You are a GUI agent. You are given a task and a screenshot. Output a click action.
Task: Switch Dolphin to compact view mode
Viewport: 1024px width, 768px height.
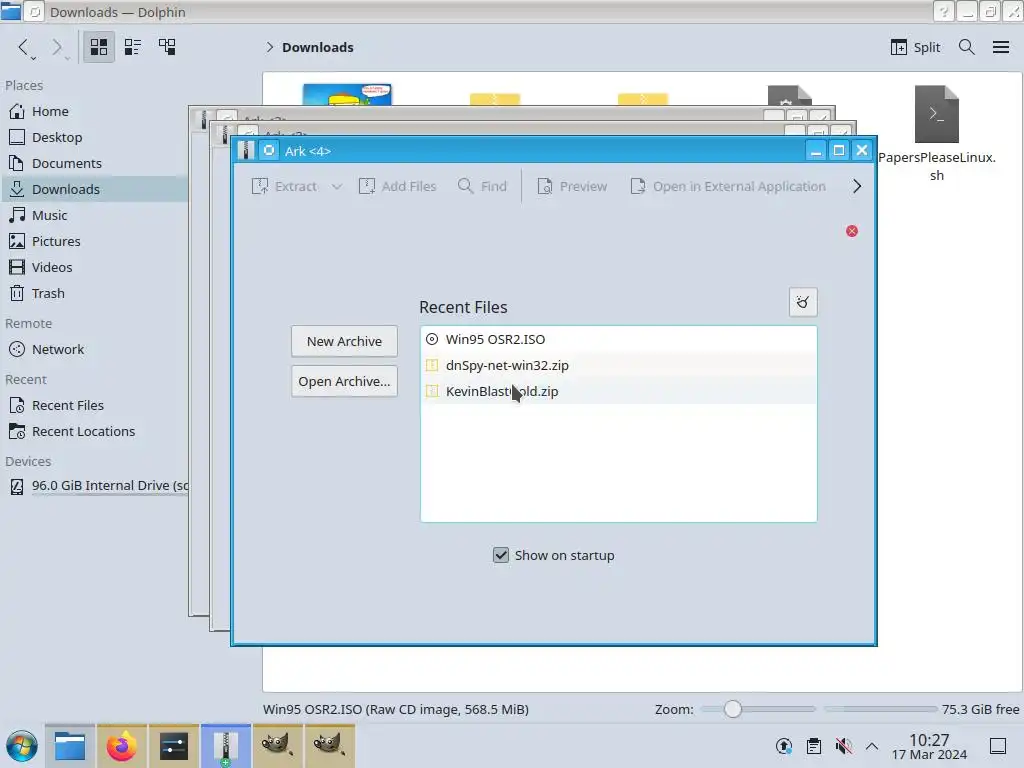click(133, 47)
